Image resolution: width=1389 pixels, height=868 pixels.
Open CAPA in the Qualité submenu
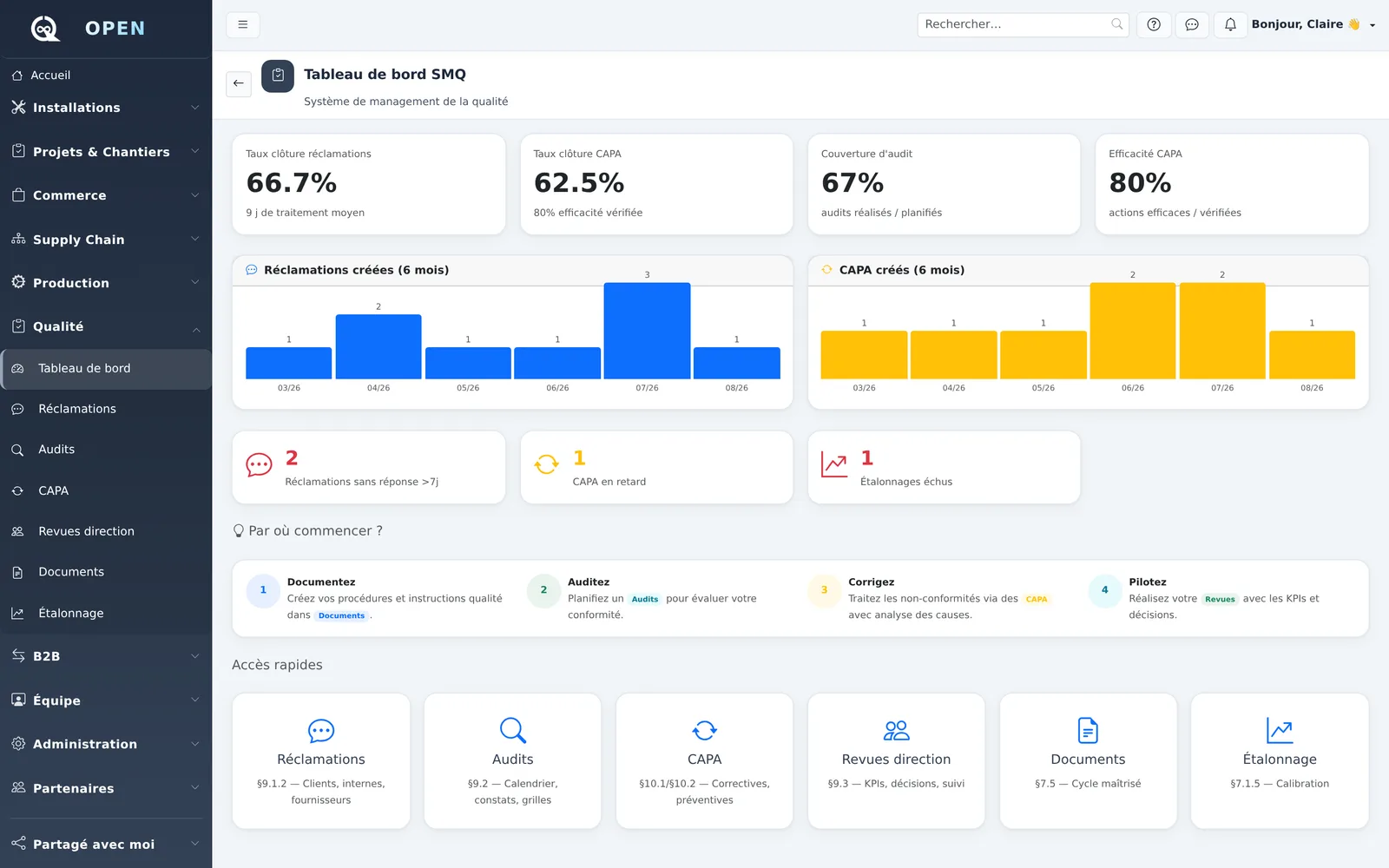coord(106,490)
